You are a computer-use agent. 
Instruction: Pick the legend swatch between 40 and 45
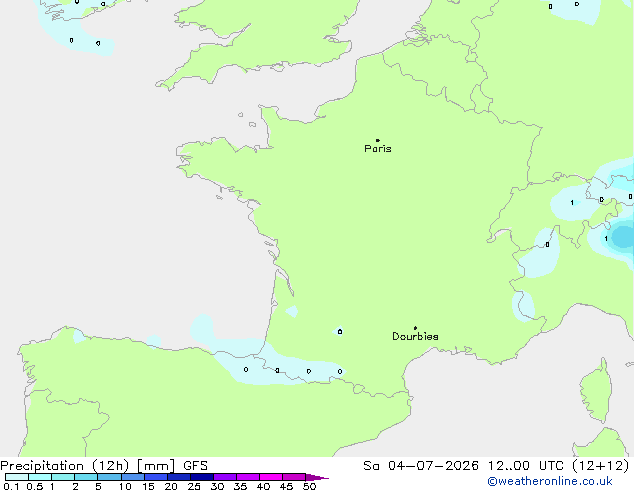point(271,477)
